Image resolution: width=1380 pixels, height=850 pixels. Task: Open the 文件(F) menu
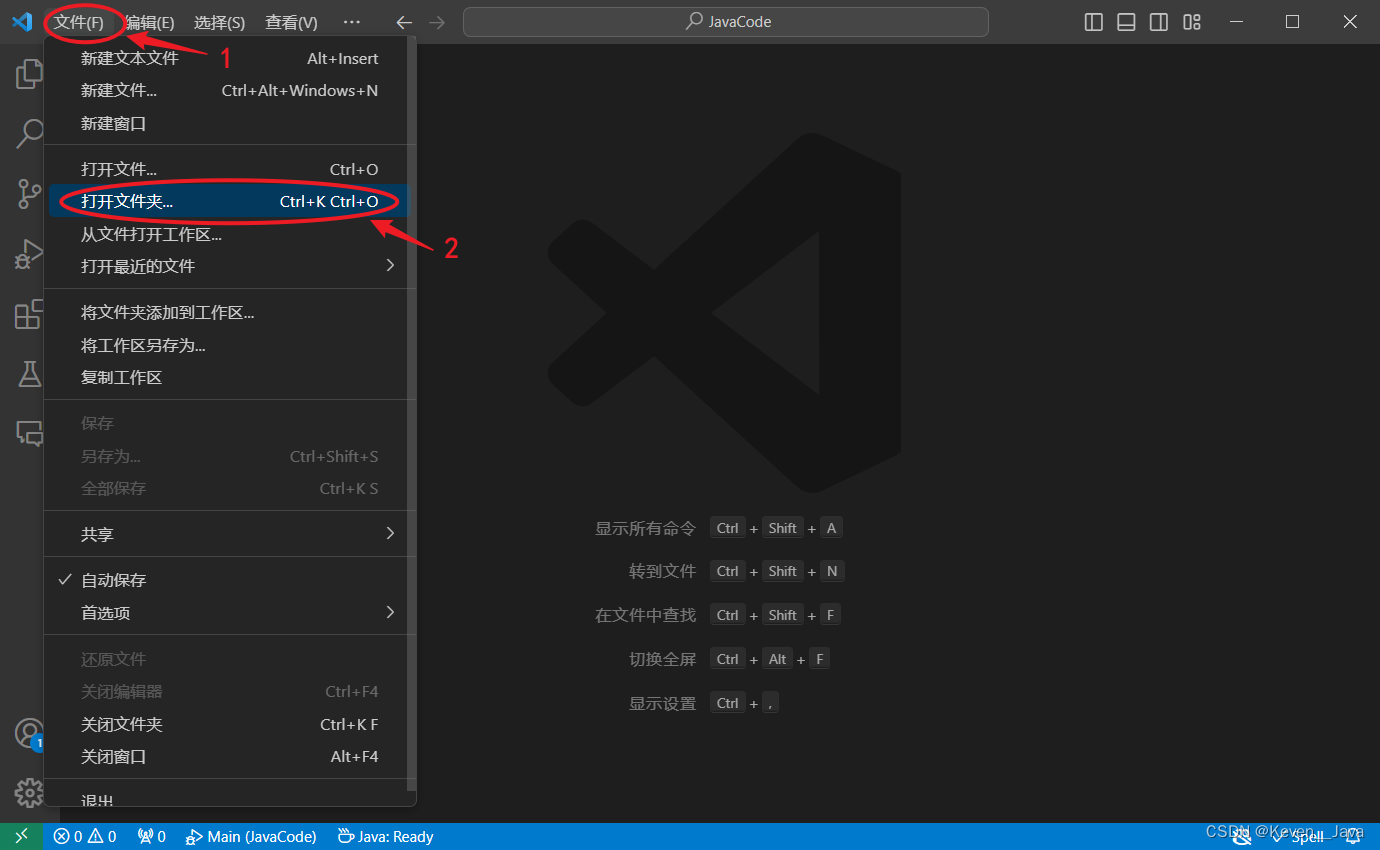pos(79,22)
